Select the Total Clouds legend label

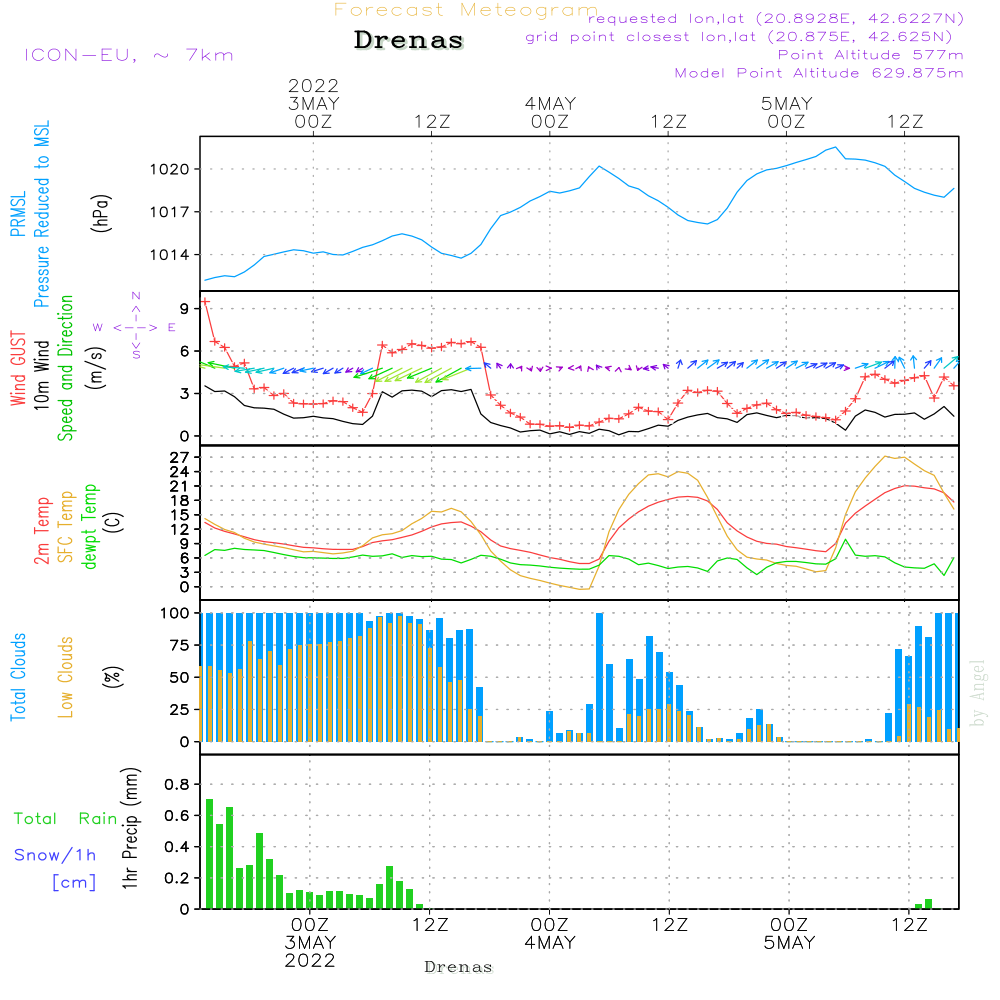(x=17, y=677)
